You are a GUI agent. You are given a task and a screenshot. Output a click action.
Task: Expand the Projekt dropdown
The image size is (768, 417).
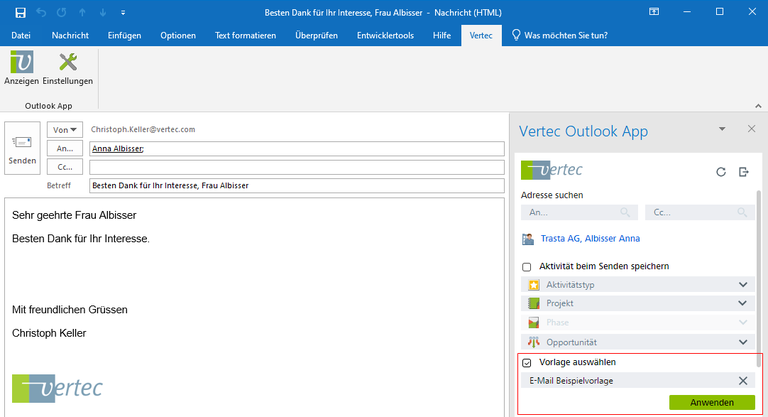[x=742, y=303]
